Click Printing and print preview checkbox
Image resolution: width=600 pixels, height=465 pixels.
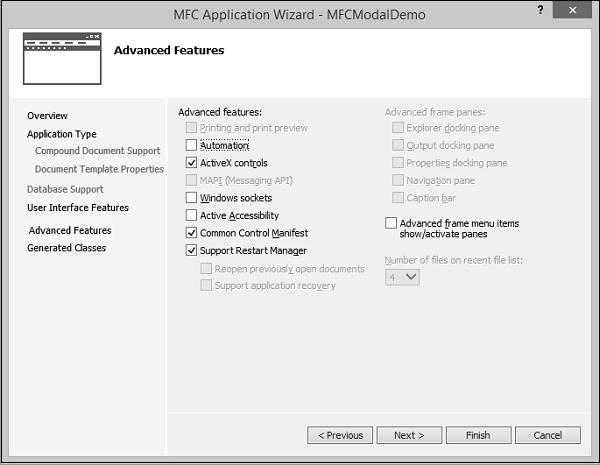point(191,127)
